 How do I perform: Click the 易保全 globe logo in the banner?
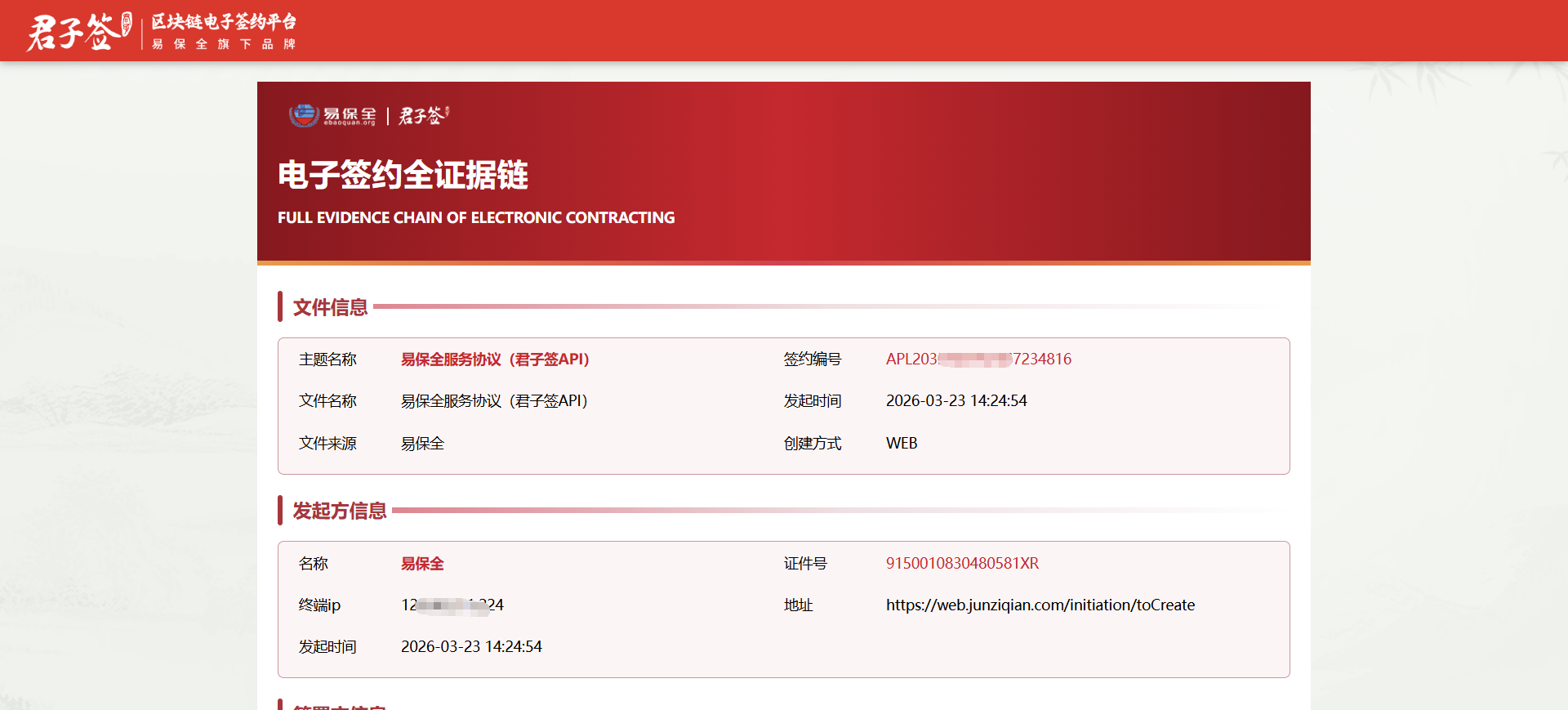click(332, 116)
